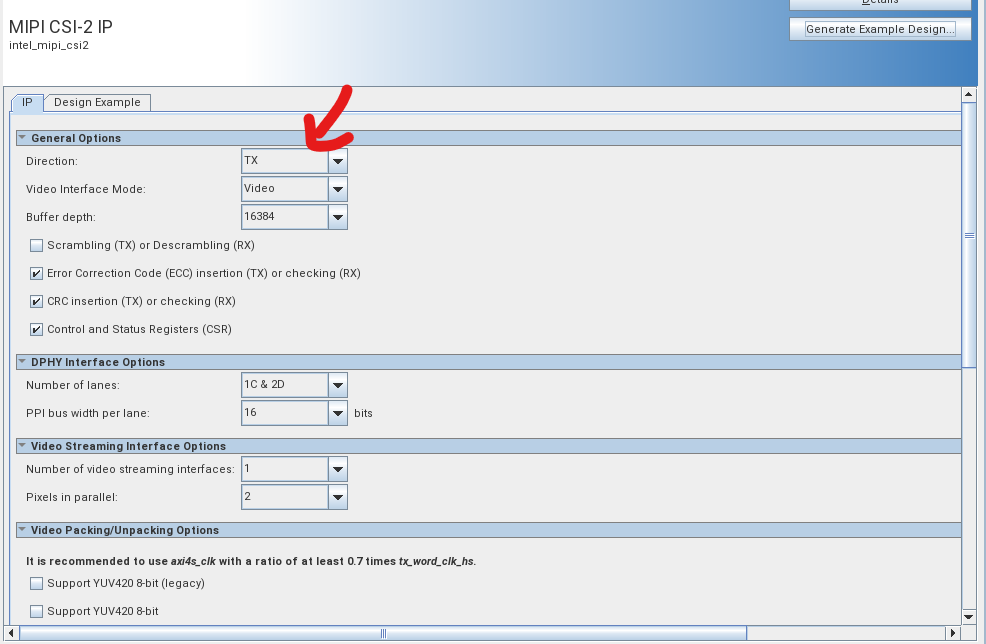Toggle CRC insertion or checking checkbox

[x=36, y=301]
